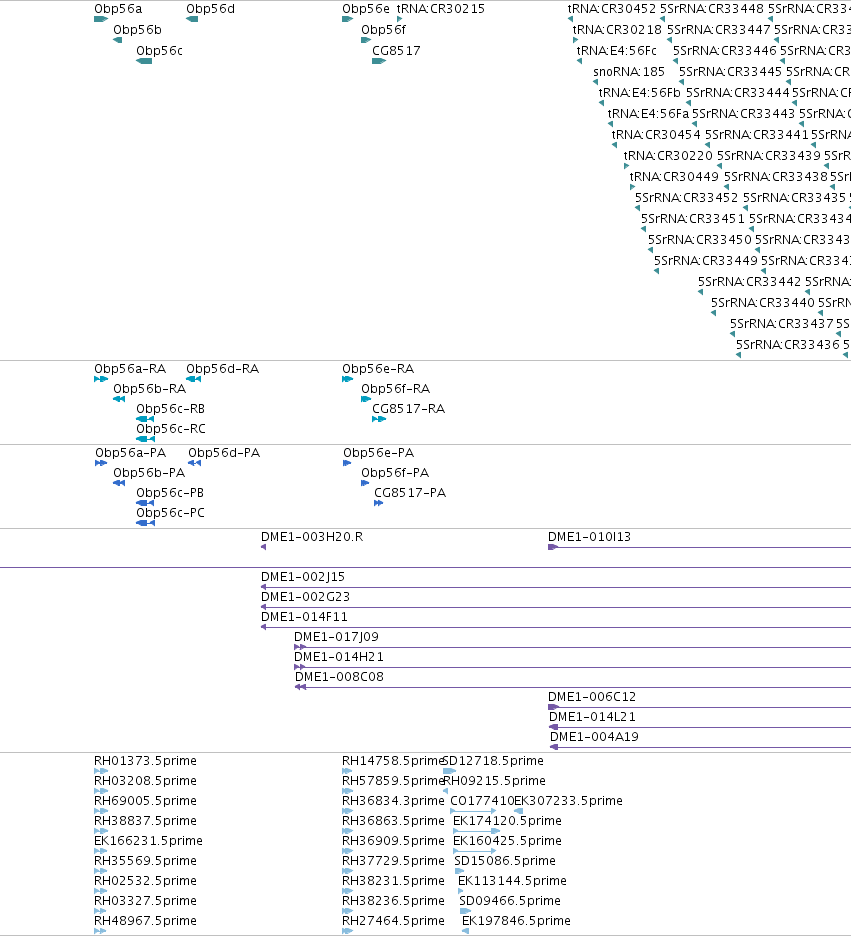The width and height of the screenshot is (851, 936).
Task: Click the Obp56d-RA transcript glyph
Action: pyautogui.click(x=193, y=379)
